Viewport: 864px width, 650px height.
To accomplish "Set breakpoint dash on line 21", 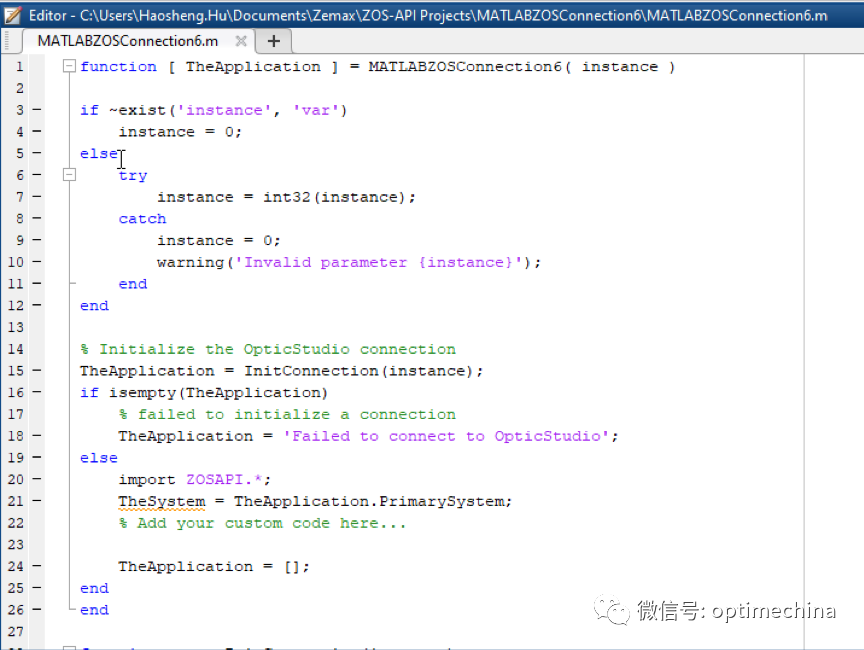I will (x=36, y=501).
